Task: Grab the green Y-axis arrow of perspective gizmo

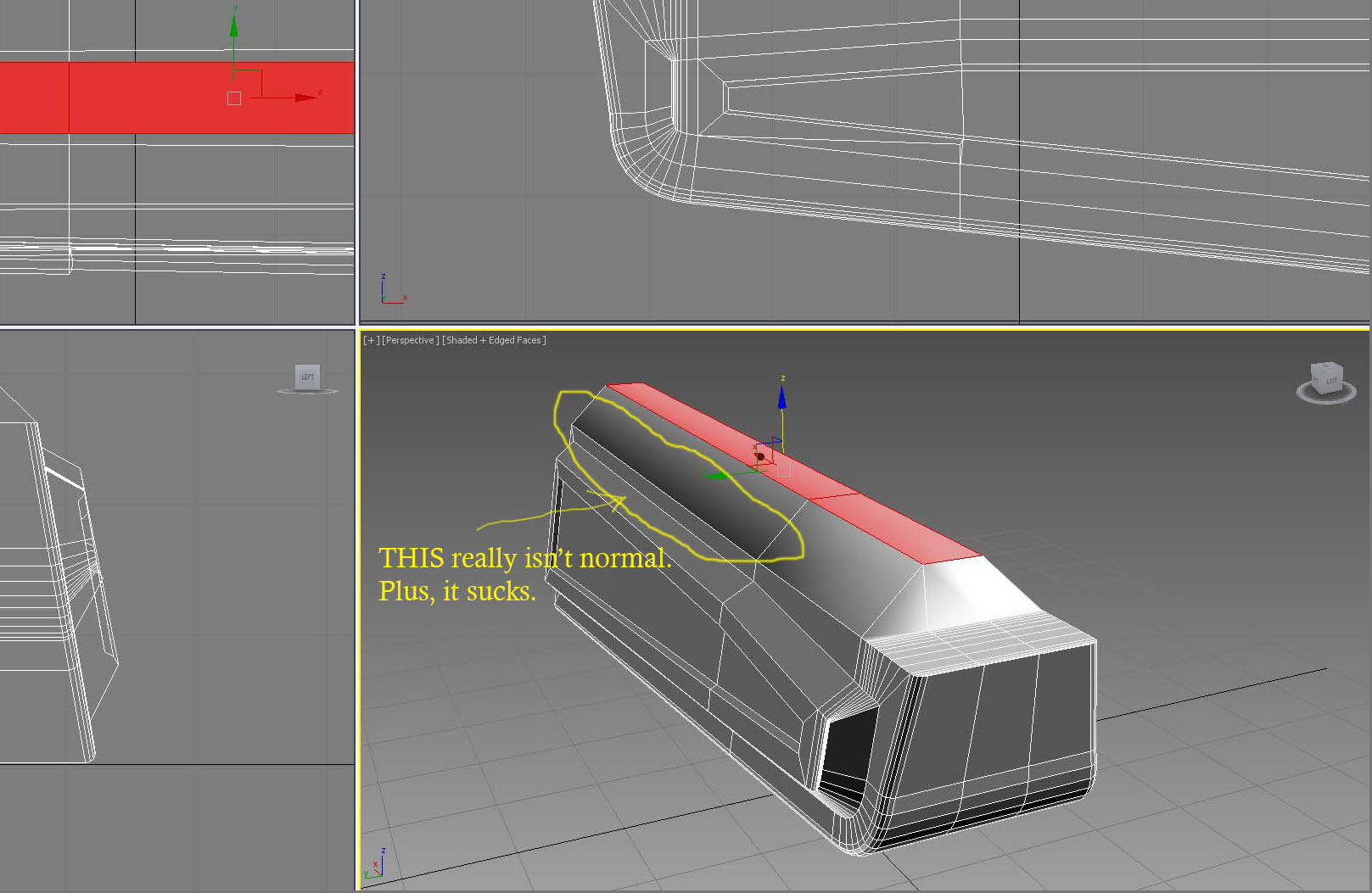Action: pos(718,476)
